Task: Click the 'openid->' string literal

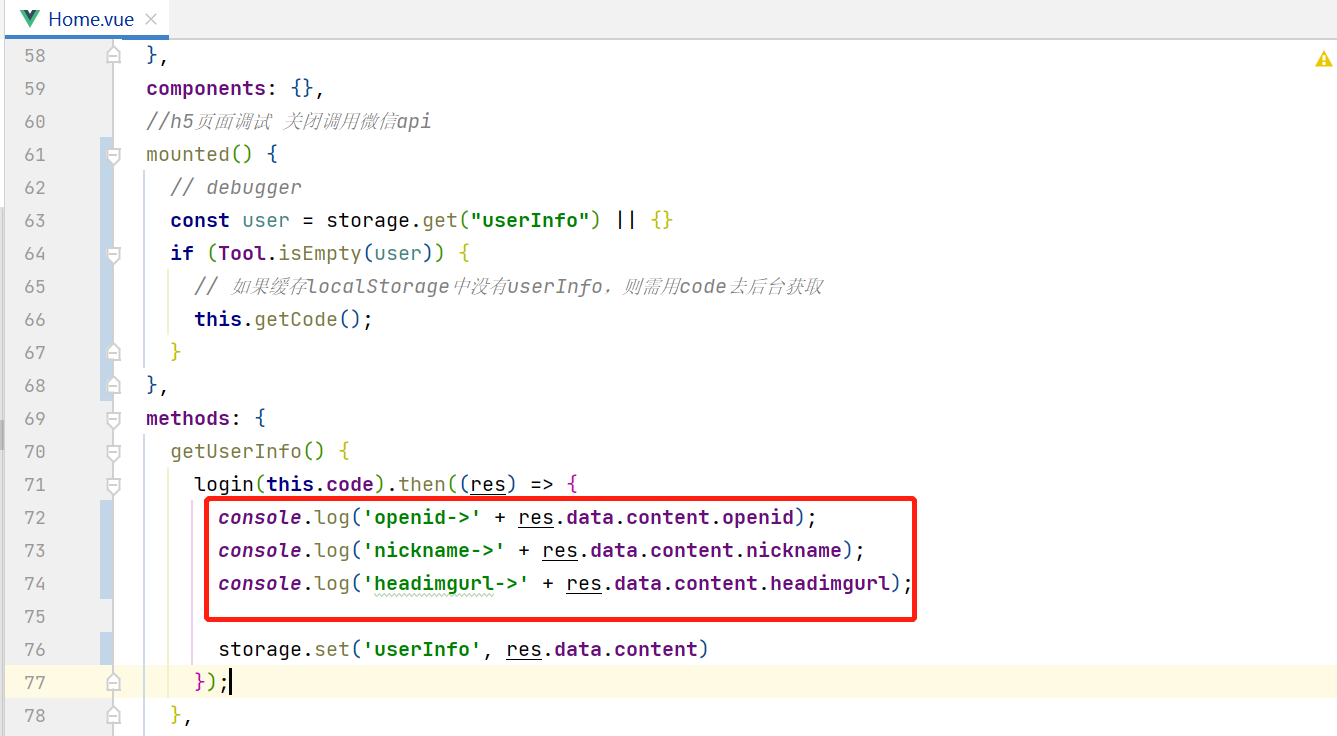Action: click(423, 517)
